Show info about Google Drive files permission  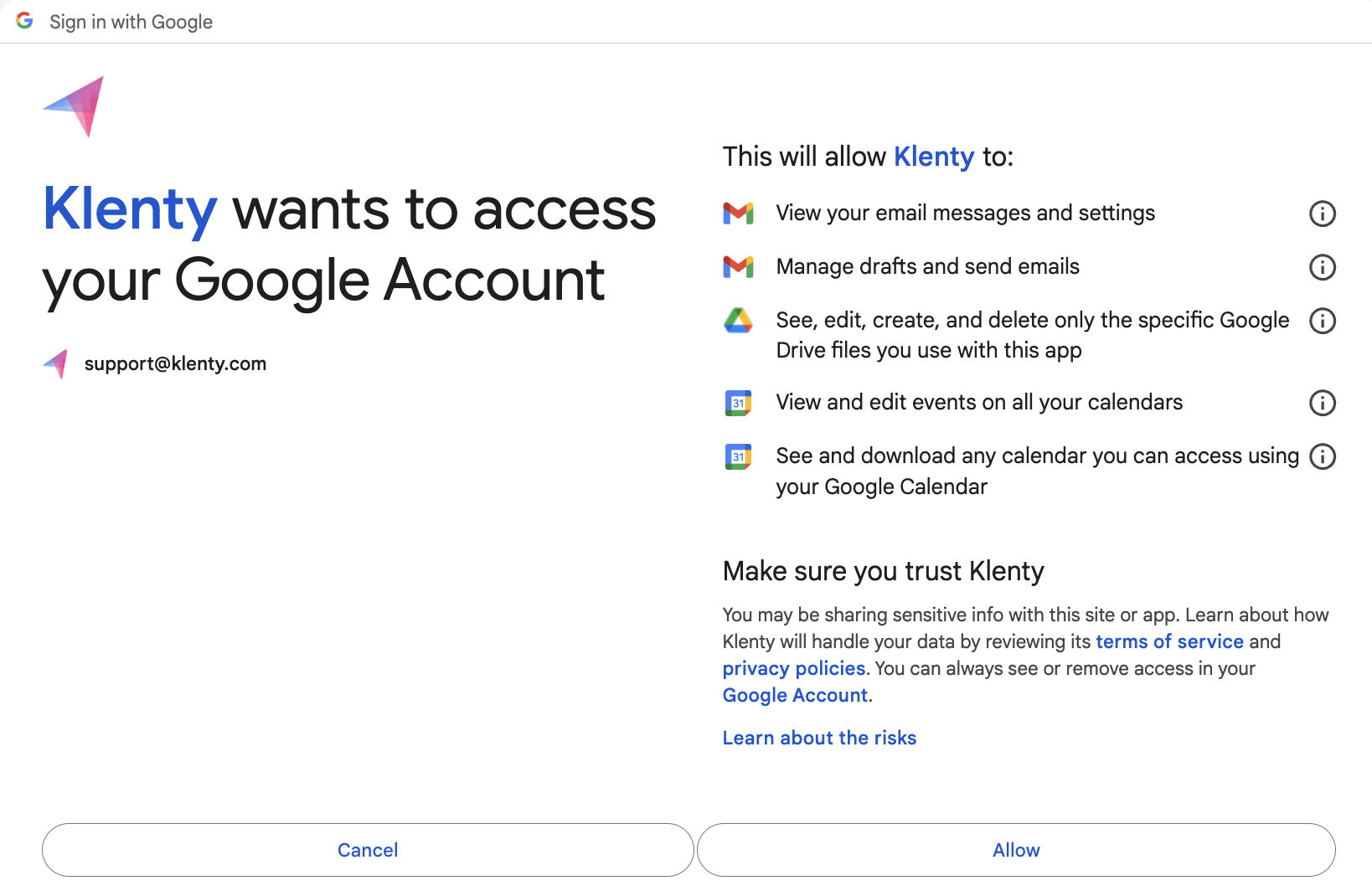[x=1322, y=321]
